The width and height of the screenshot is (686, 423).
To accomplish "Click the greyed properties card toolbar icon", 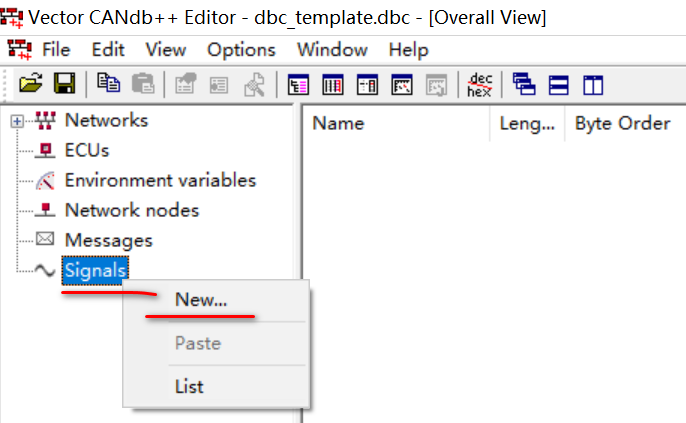I will point(219,85).
